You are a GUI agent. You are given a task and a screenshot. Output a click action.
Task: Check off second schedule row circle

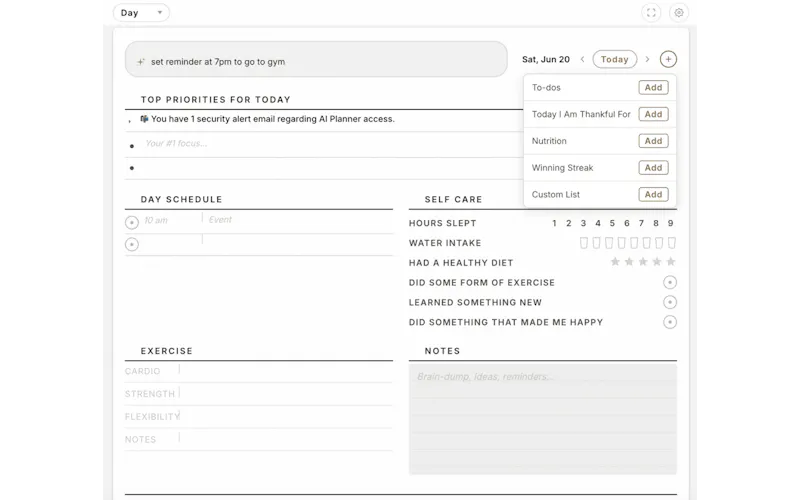pos(132,244)
